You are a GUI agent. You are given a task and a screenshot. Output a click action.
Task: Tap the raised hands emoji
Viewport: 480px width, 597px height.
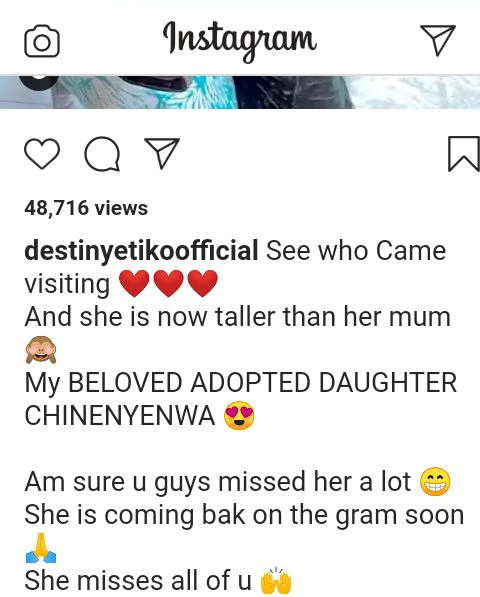(x=276, y=581)
